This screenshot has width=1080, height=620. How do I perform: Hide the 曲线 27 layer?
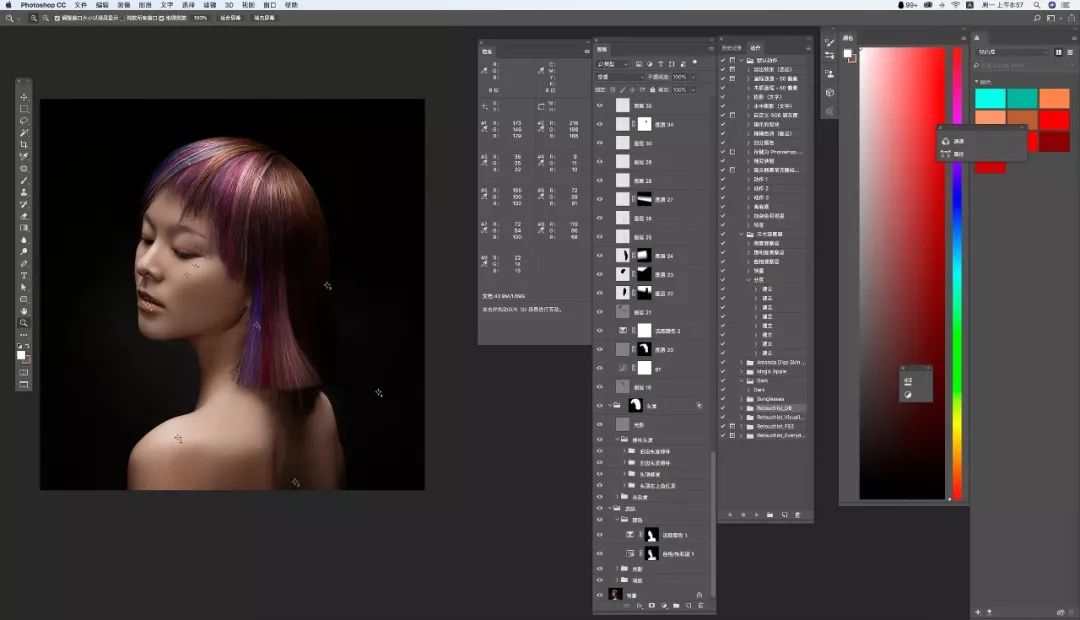point(599,199)
